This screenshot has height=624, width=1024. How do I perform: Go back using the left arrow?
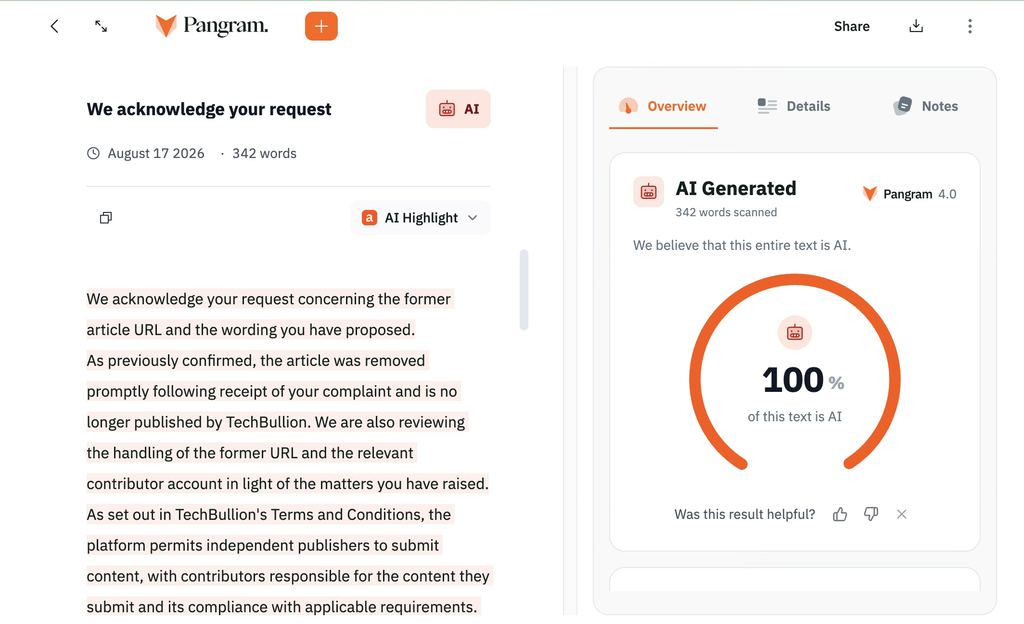(x=54, y=26)
